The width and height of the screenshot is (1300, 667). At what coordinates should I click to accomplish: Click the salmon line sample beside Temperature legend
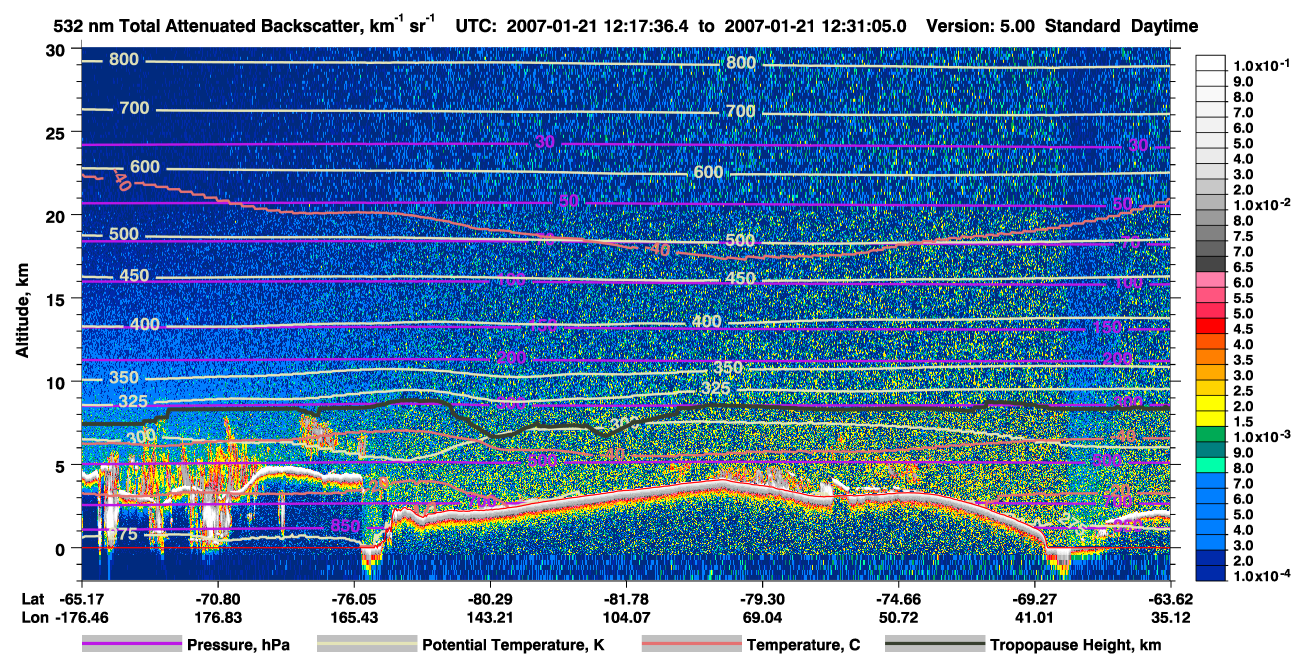(690, 645)
